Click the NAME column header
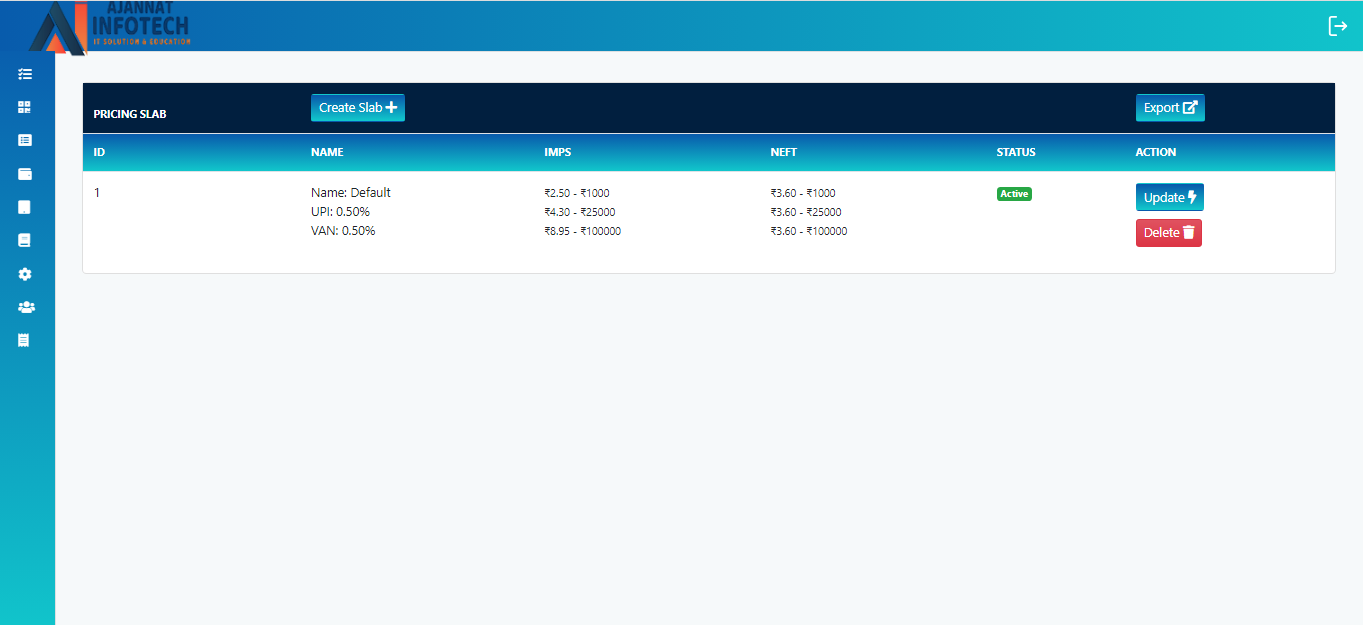This screenshot has width=1363, height=625. 327,152
